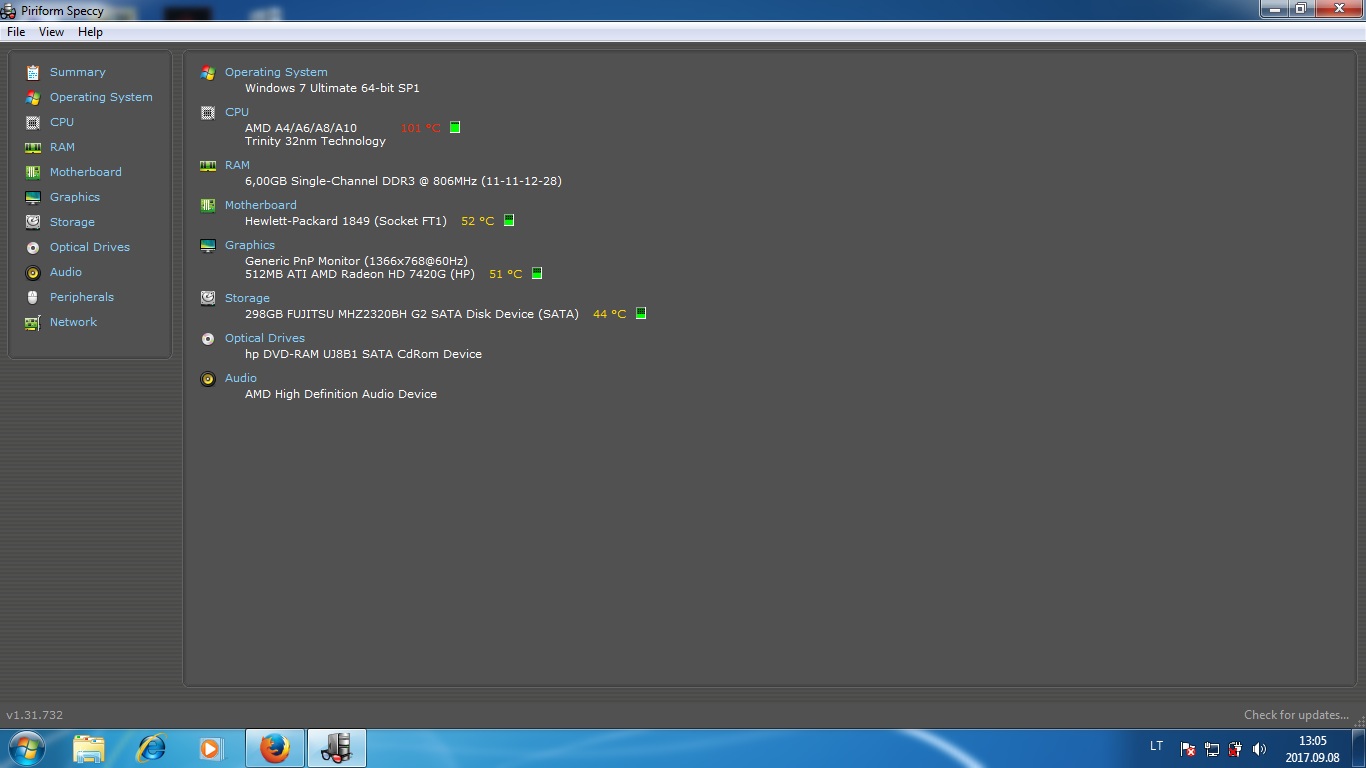The image size is (1366, 768).
Task: Go to Summary section in sidebar
Action: click(x=78, y=72)
